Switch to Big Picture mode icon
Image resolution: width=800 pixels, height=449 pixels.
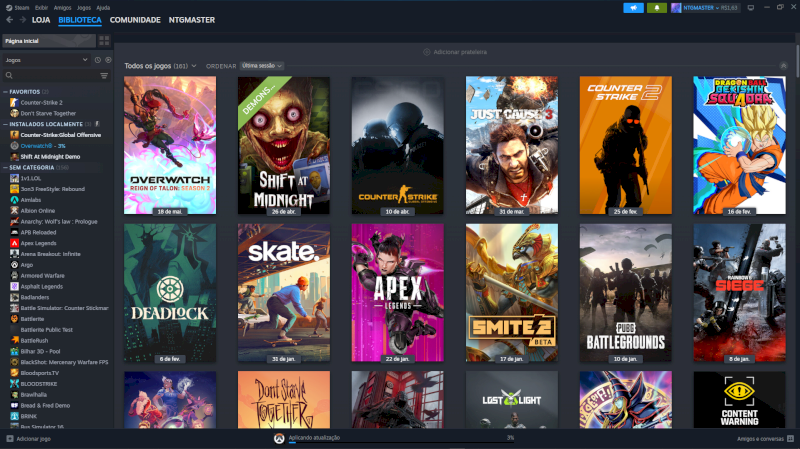(751, 8)
